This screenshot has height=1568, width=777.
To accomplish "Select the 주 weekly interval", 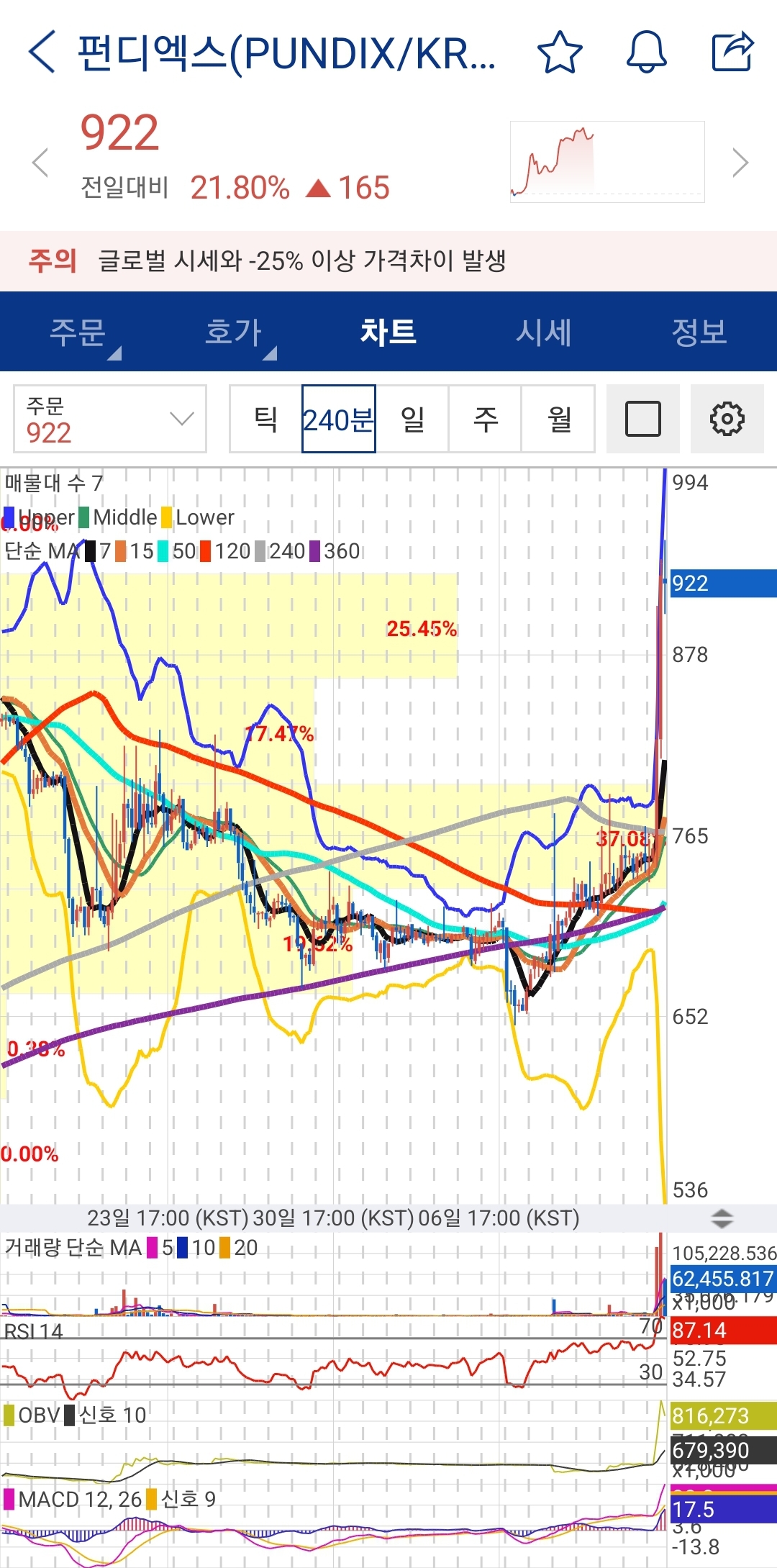I will [x=486, y=419].
